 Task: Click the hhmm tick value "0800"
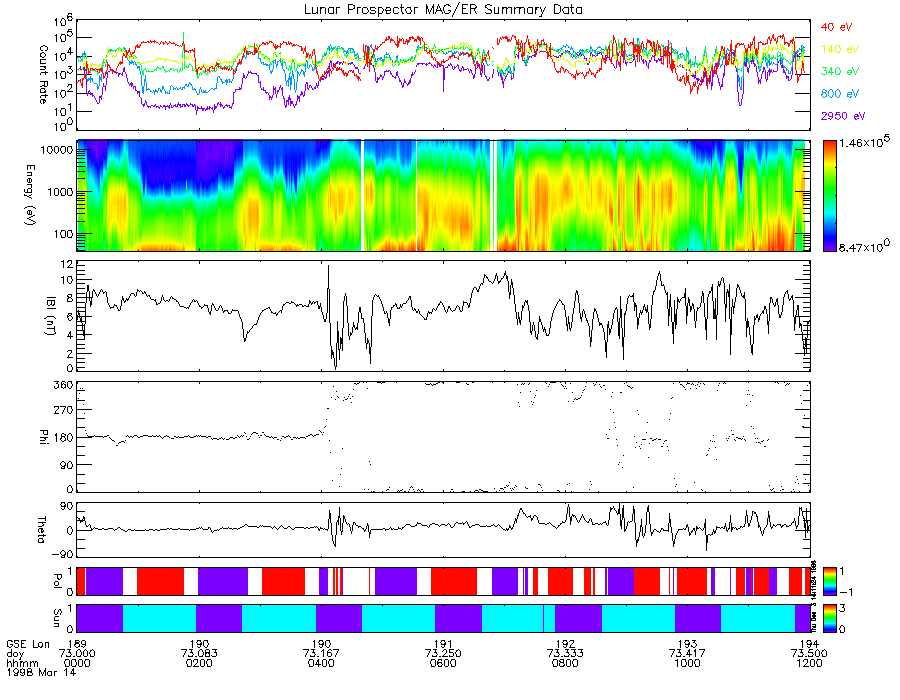click(565, 663)
